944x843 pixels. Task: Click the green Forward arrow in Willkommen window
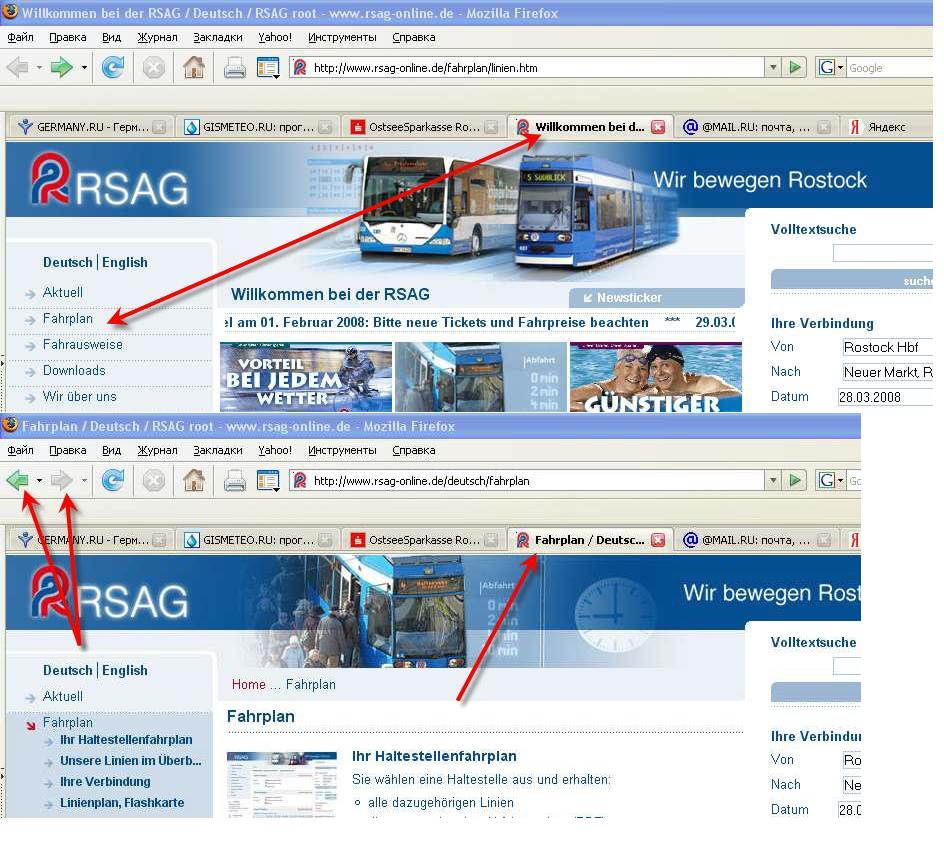61,67
